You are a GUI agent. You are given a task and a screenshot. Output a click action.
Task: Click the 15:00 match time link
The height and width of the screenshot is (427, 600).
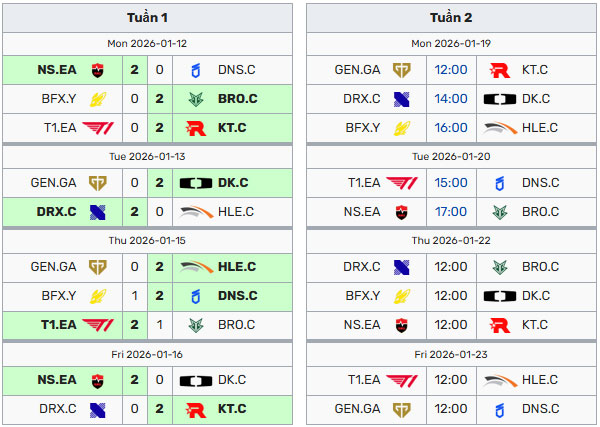(451, 183)
